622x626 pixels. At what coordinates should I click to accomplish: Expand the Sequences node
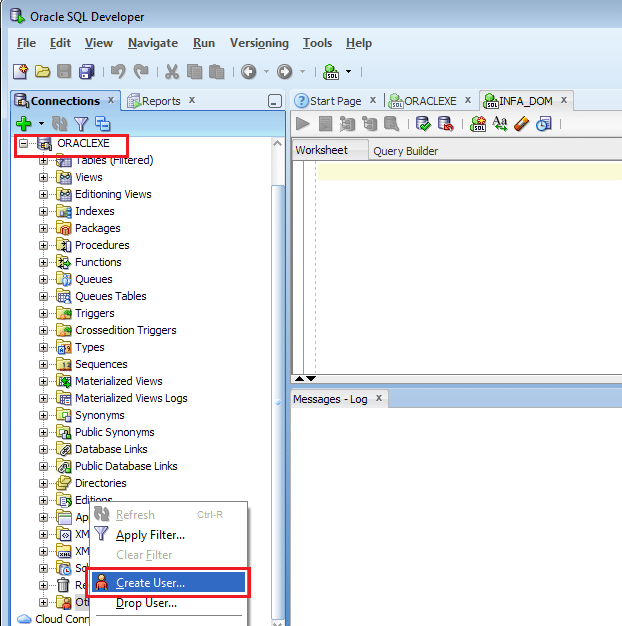click(x=43, y=365)
